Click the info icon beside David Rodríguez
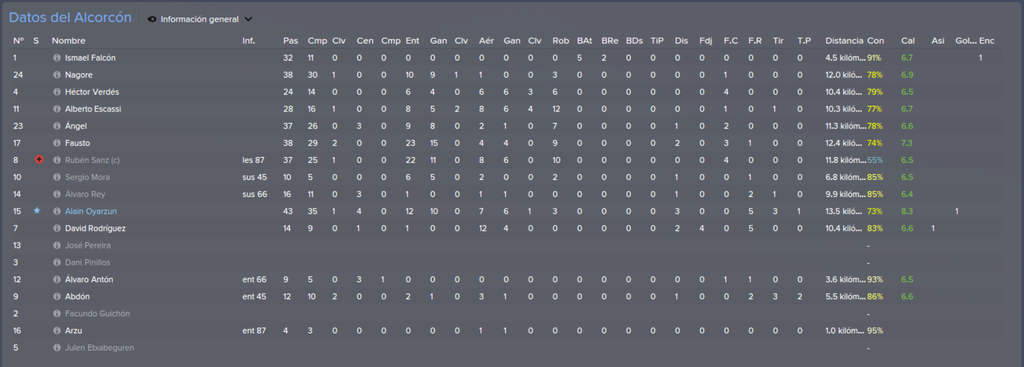The height and width of the screenshot is (367, 1024). click(x=57, y=228)
